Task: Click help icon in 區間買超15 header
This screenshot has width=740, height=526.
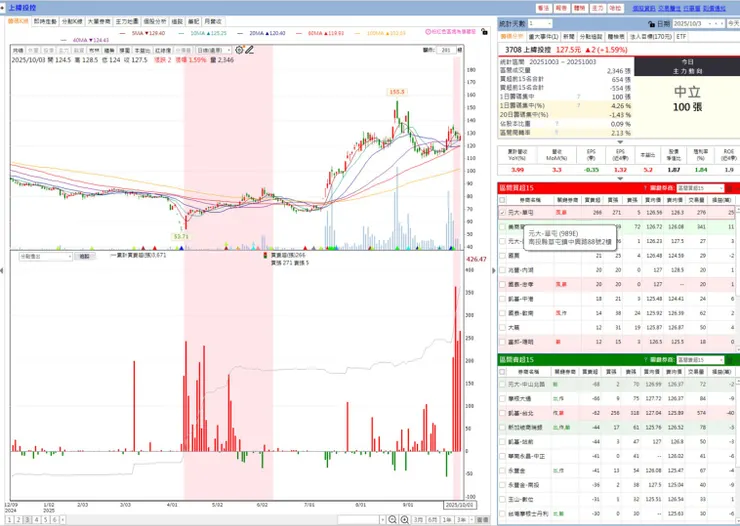Action: (645, 188)
